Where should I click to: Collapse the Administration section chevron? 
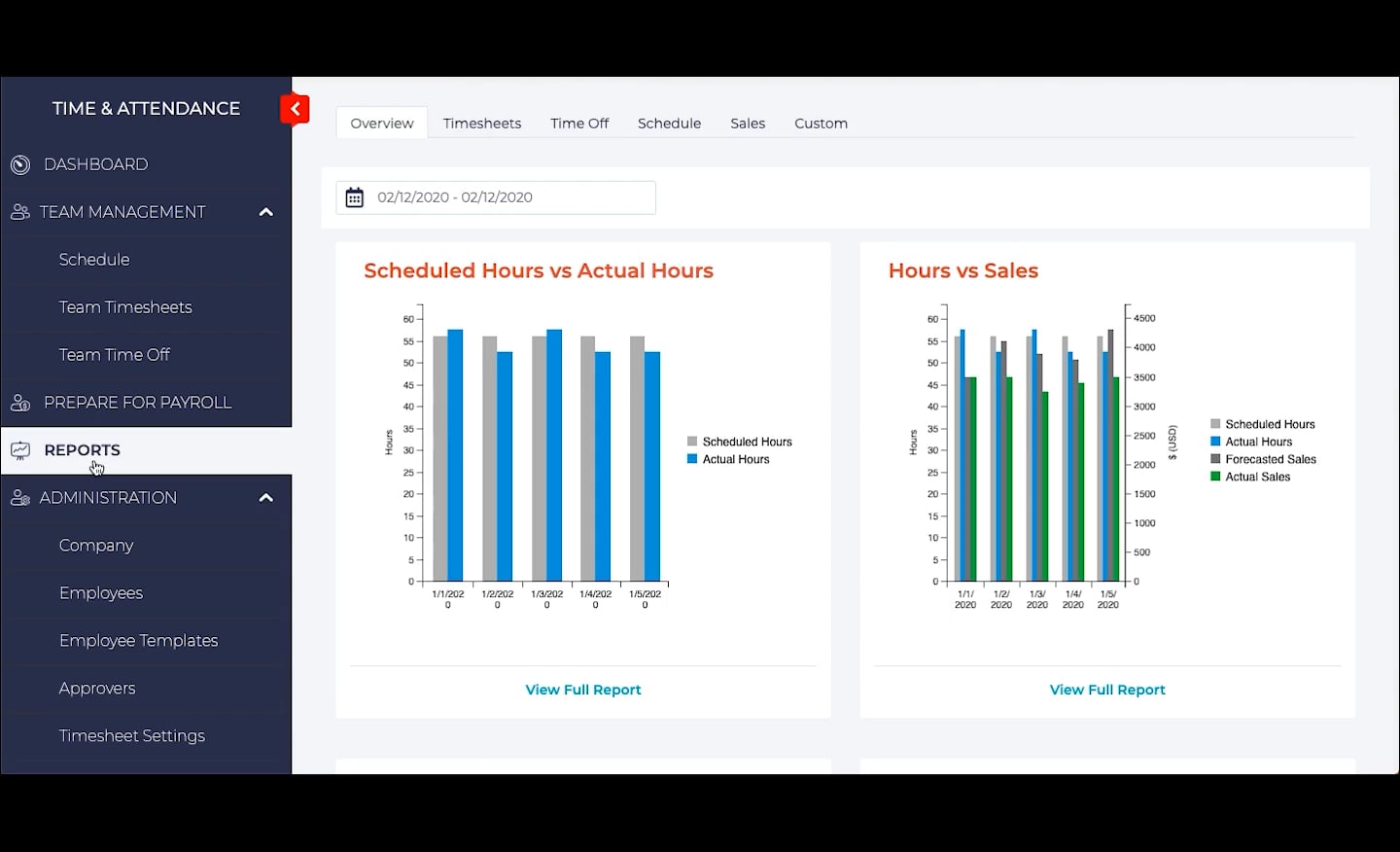[x=265, y=498]
